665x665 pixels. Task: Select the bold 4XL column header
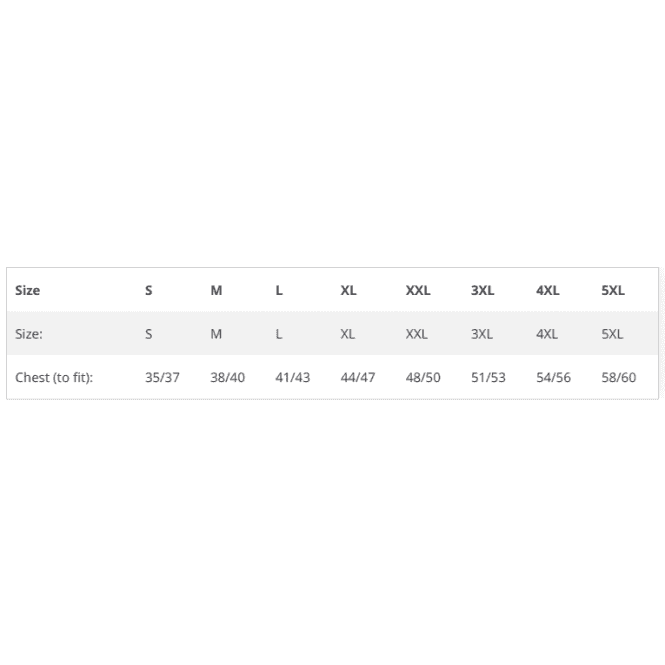click(548, 291)
